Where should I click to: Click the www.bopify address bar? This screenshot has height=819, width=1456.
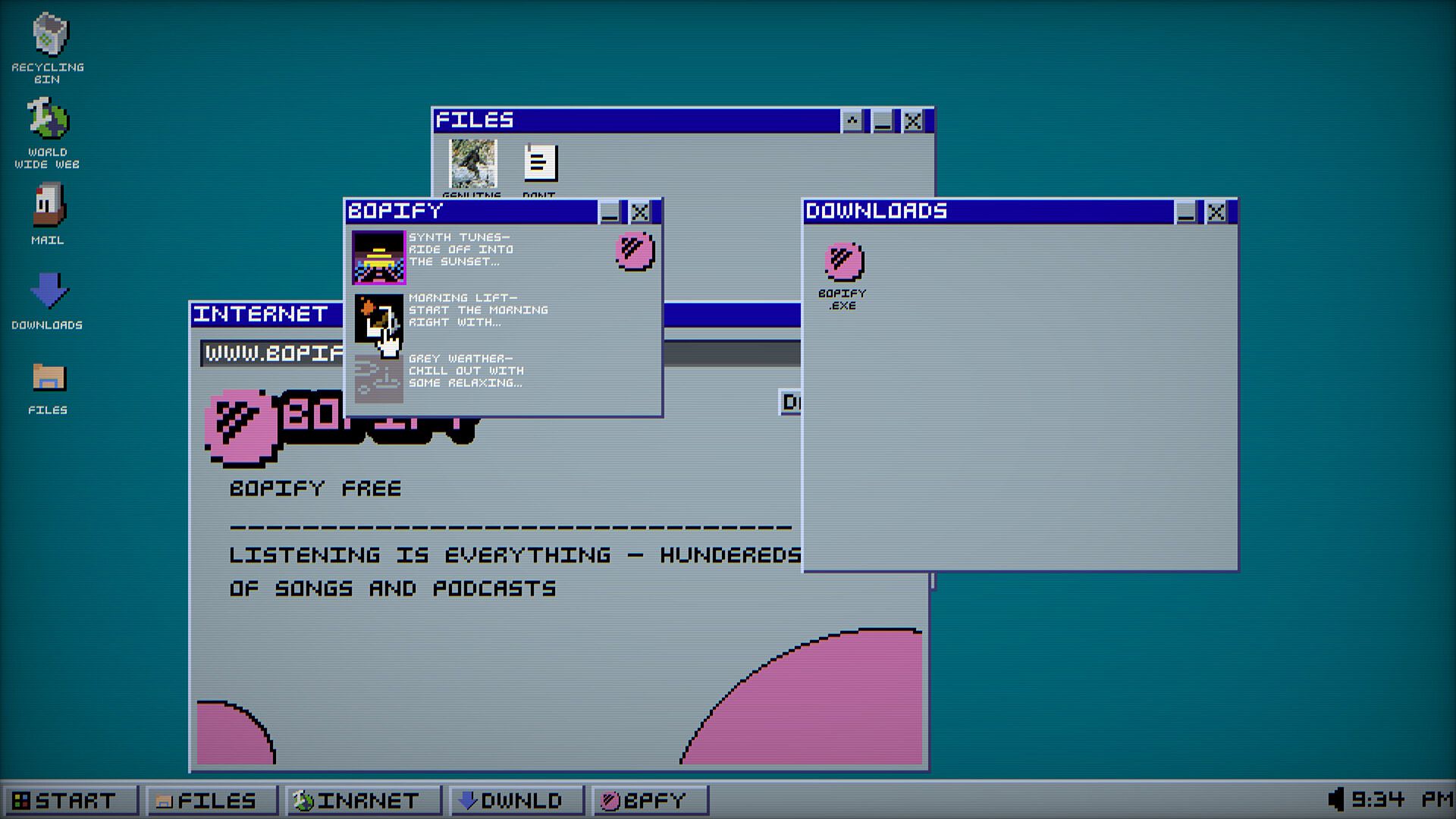(273, 353)
